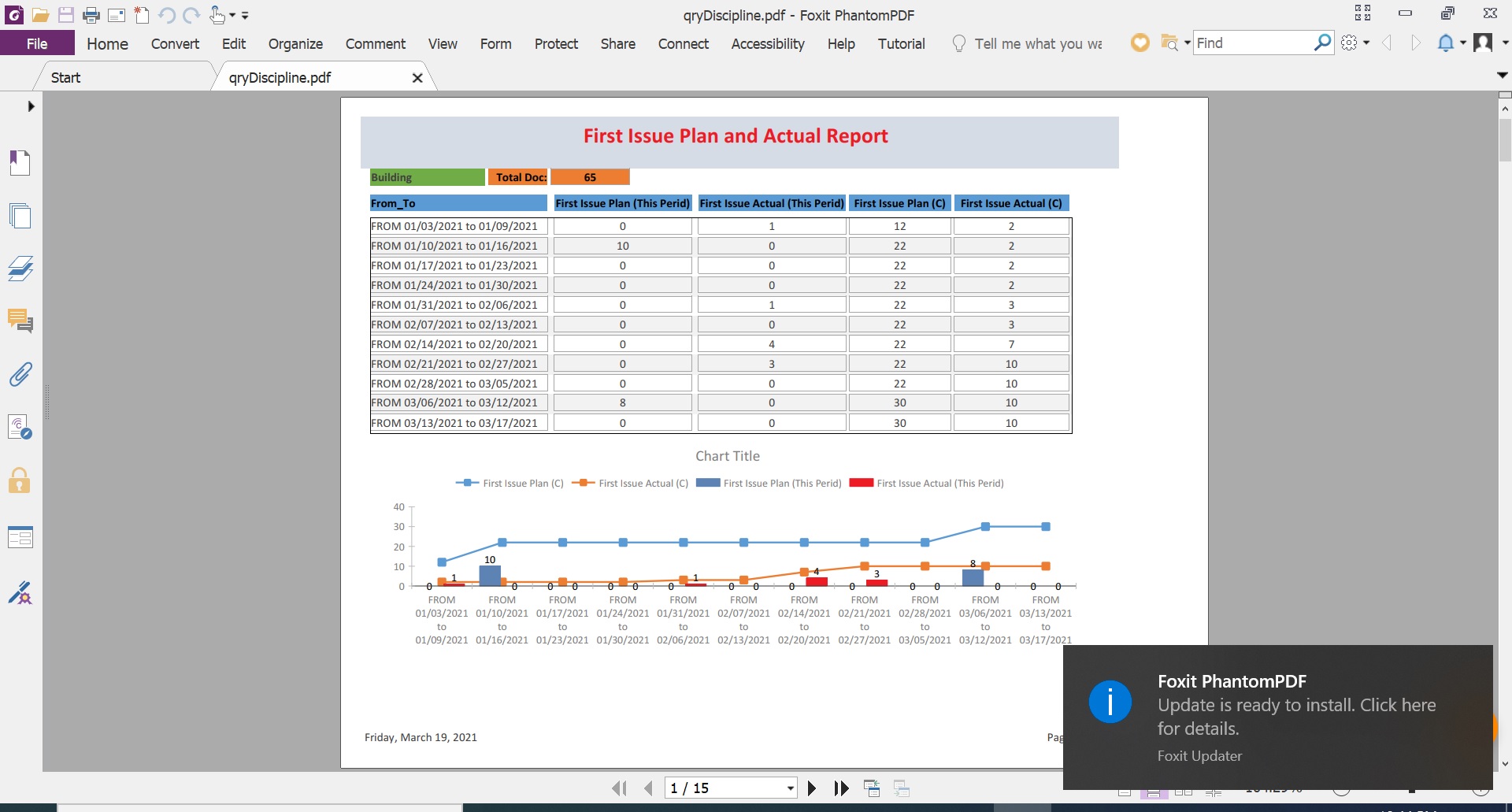This screenshot has height=812, width=1512.
Task: Toggle full screen mode icon
Action: point(1362,13)
